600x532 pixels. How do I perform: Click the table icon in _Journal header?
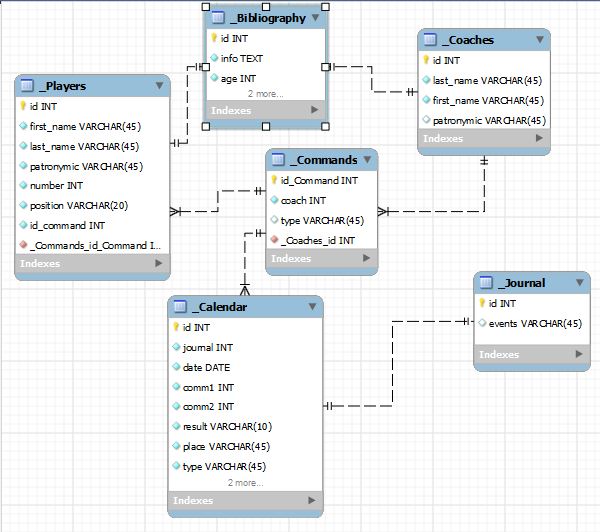pos(486,283)
